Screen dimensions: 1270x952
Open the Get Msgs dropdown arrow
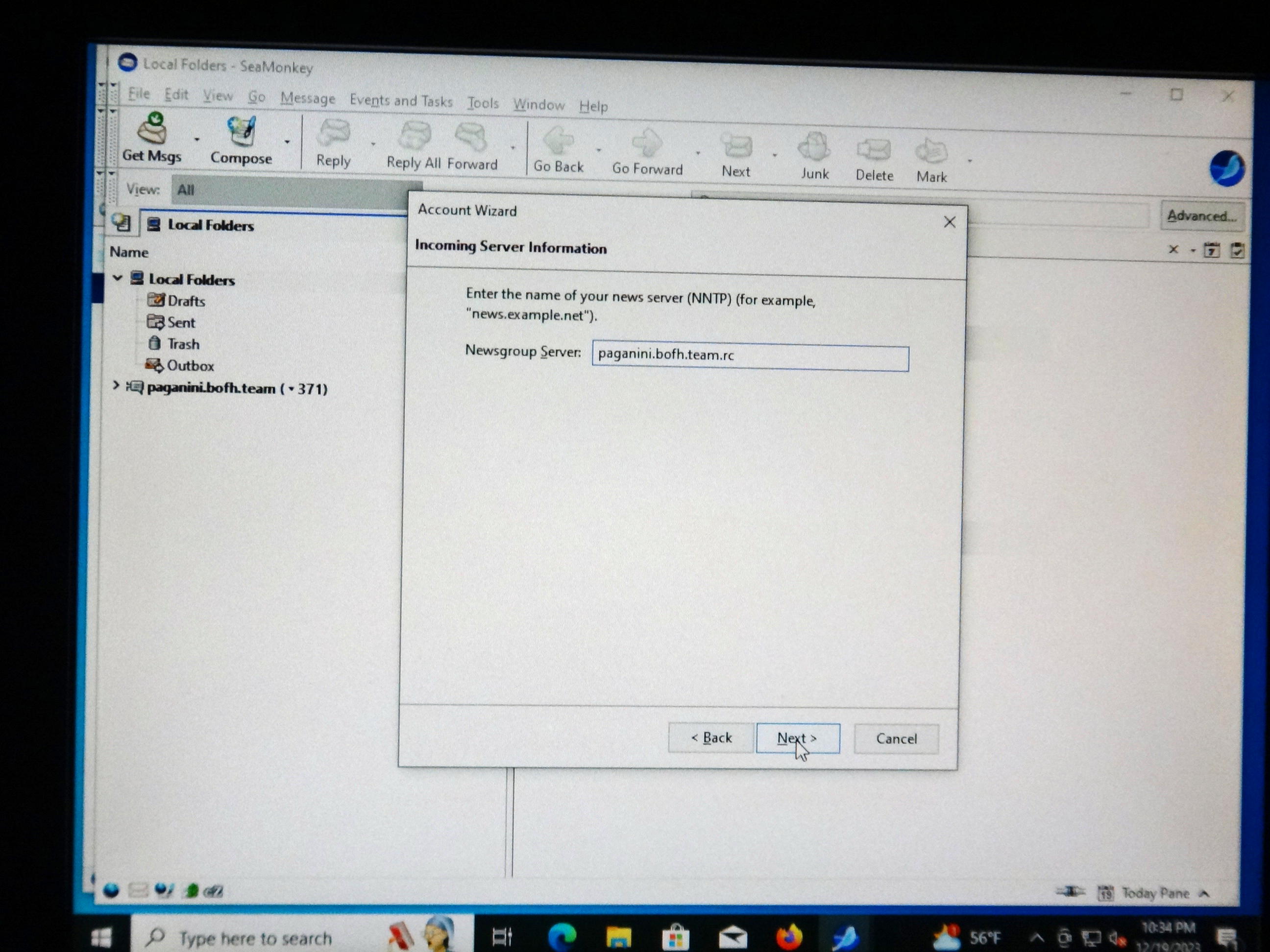(x=196, y=140)
